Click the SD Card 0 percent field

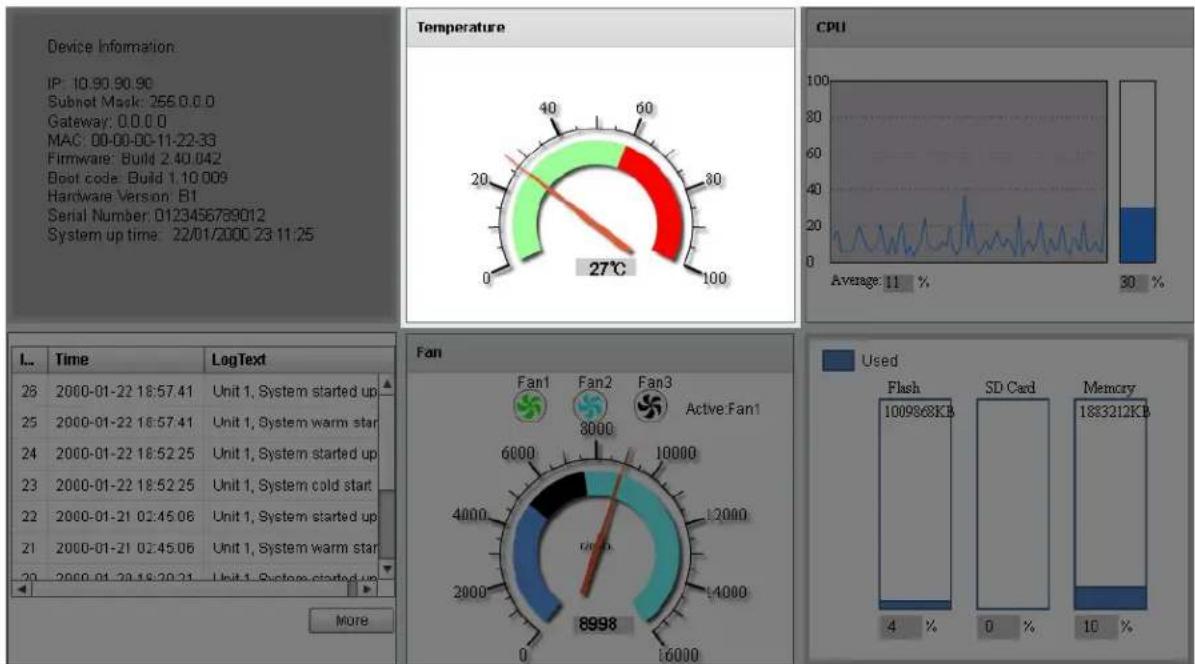pos(998,627)
